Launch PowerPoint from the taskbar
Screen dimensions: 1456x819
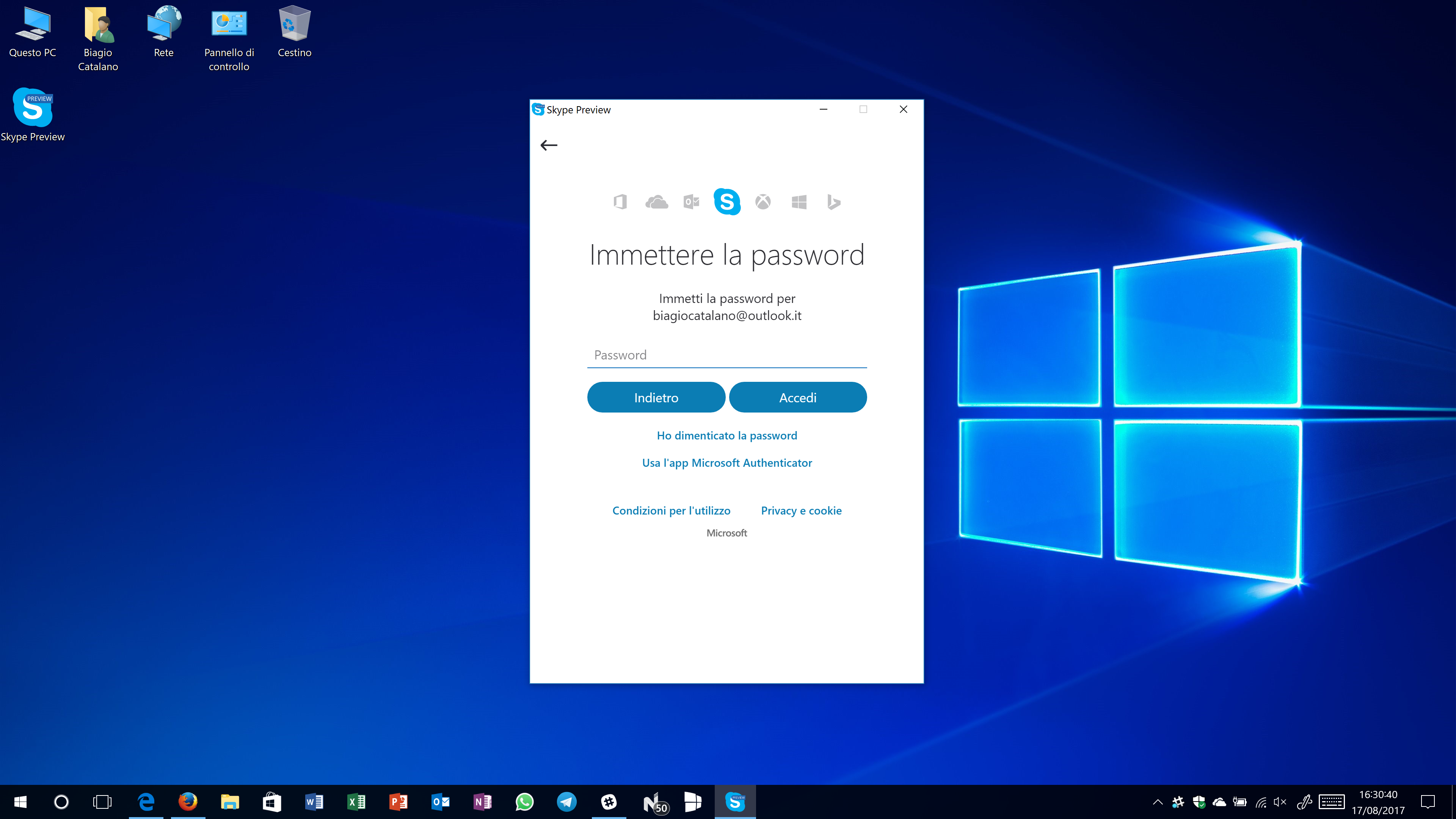399,802
